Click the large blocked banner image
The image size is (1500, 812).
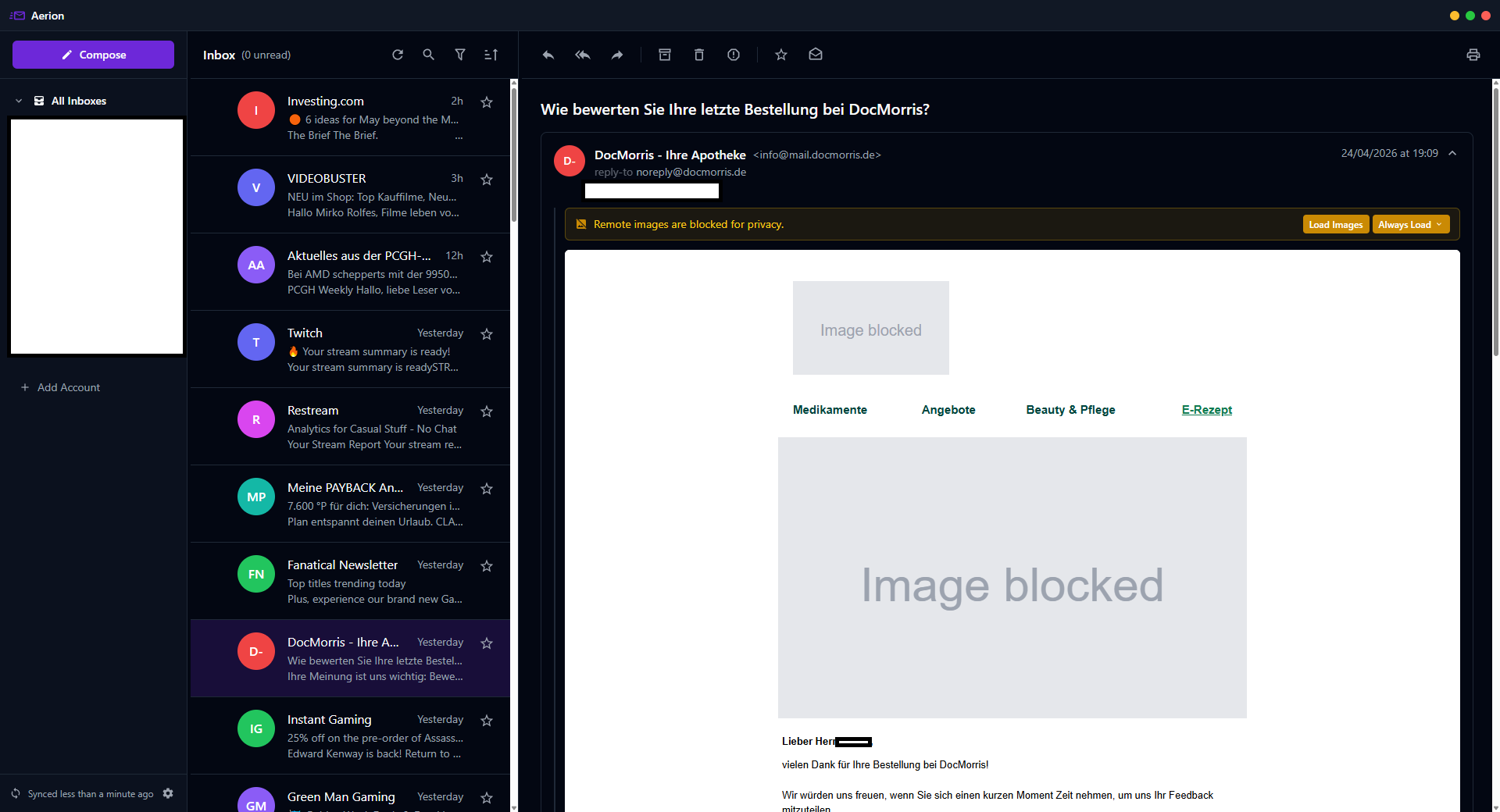pyautogui.click(x=1012, y=578)
